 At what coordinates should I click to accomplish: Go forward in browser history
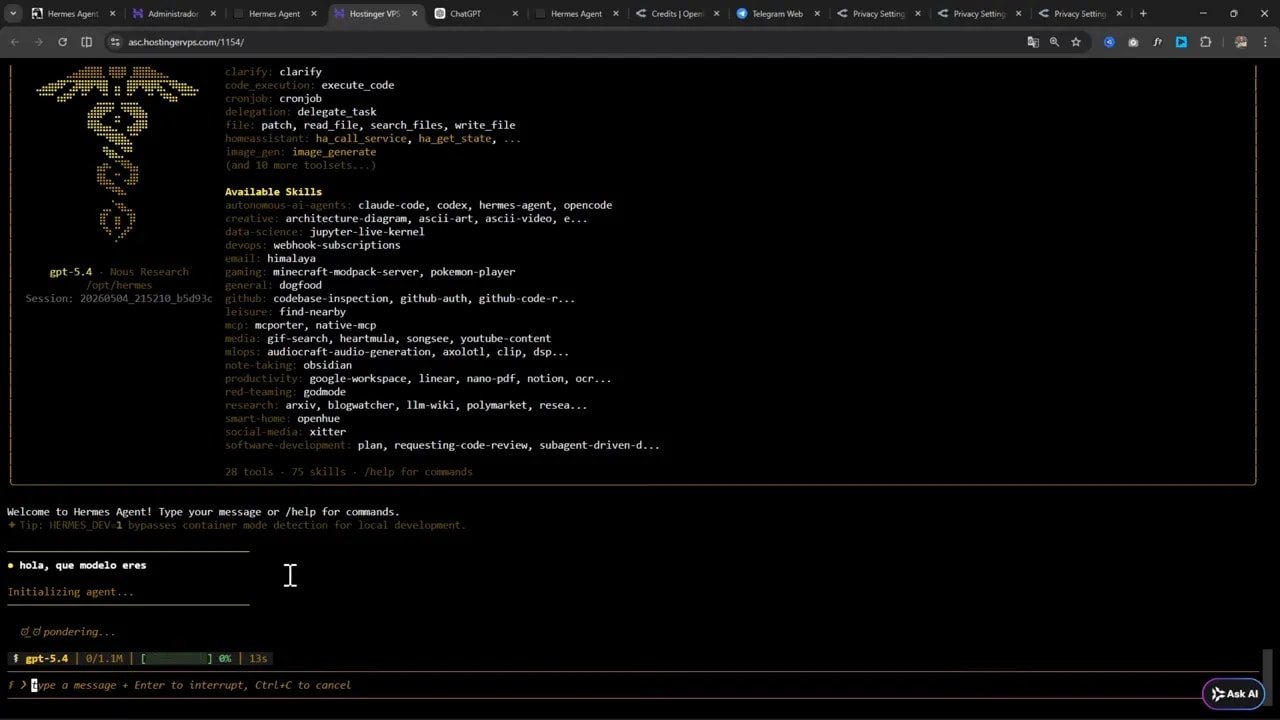(38, 42)
